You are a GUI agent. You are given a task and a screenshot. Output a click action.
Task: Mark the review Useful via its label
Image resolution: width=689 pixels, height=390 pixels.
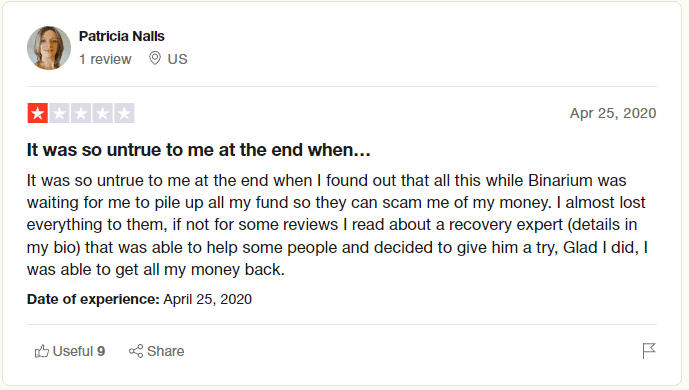(x=73, y=351)
